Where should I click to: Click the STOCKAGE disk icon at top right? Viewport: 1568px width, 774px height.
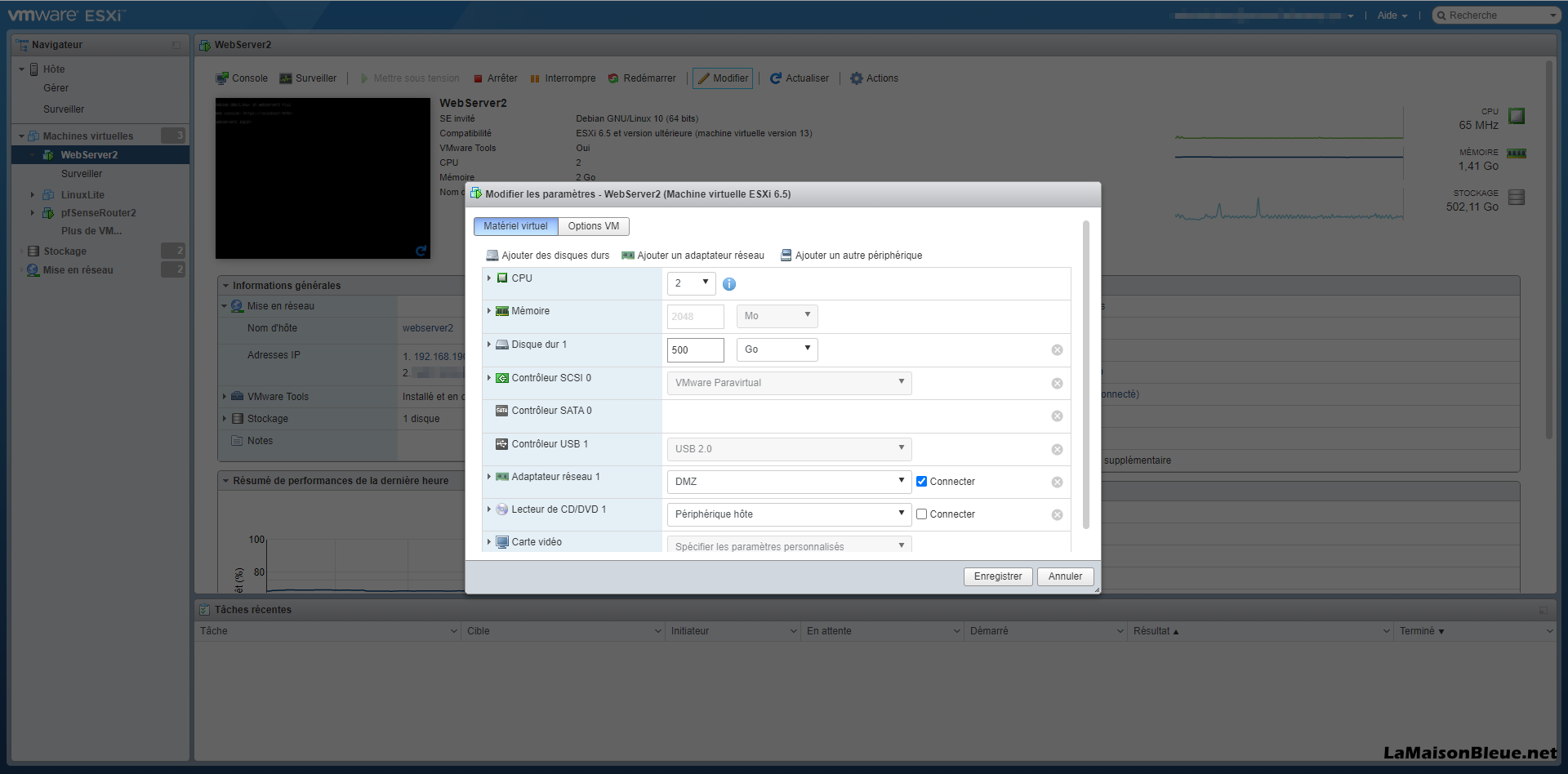[1517, 197]
